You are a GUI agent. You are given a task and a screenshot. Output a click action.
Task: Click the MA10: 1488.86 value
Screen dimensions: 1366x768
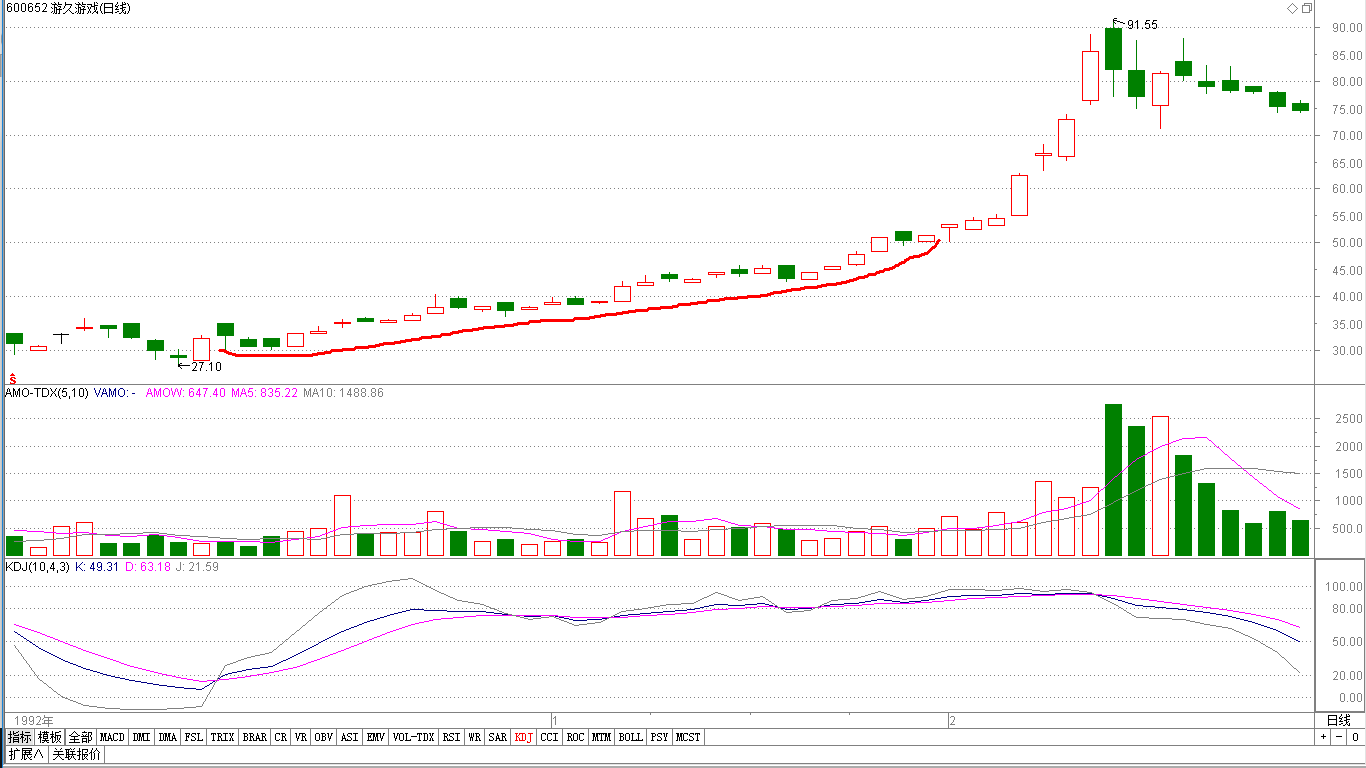point(343,393)
